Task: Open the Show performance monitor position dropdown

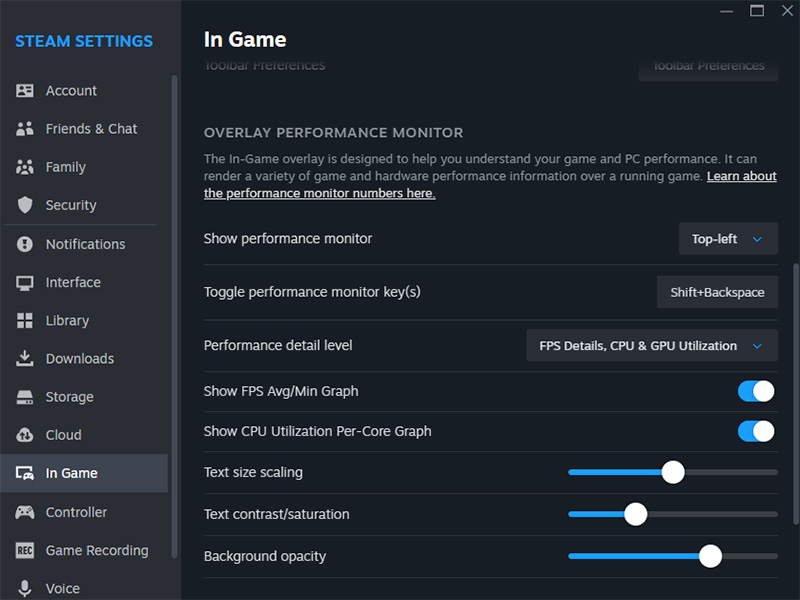Action: 728,239
